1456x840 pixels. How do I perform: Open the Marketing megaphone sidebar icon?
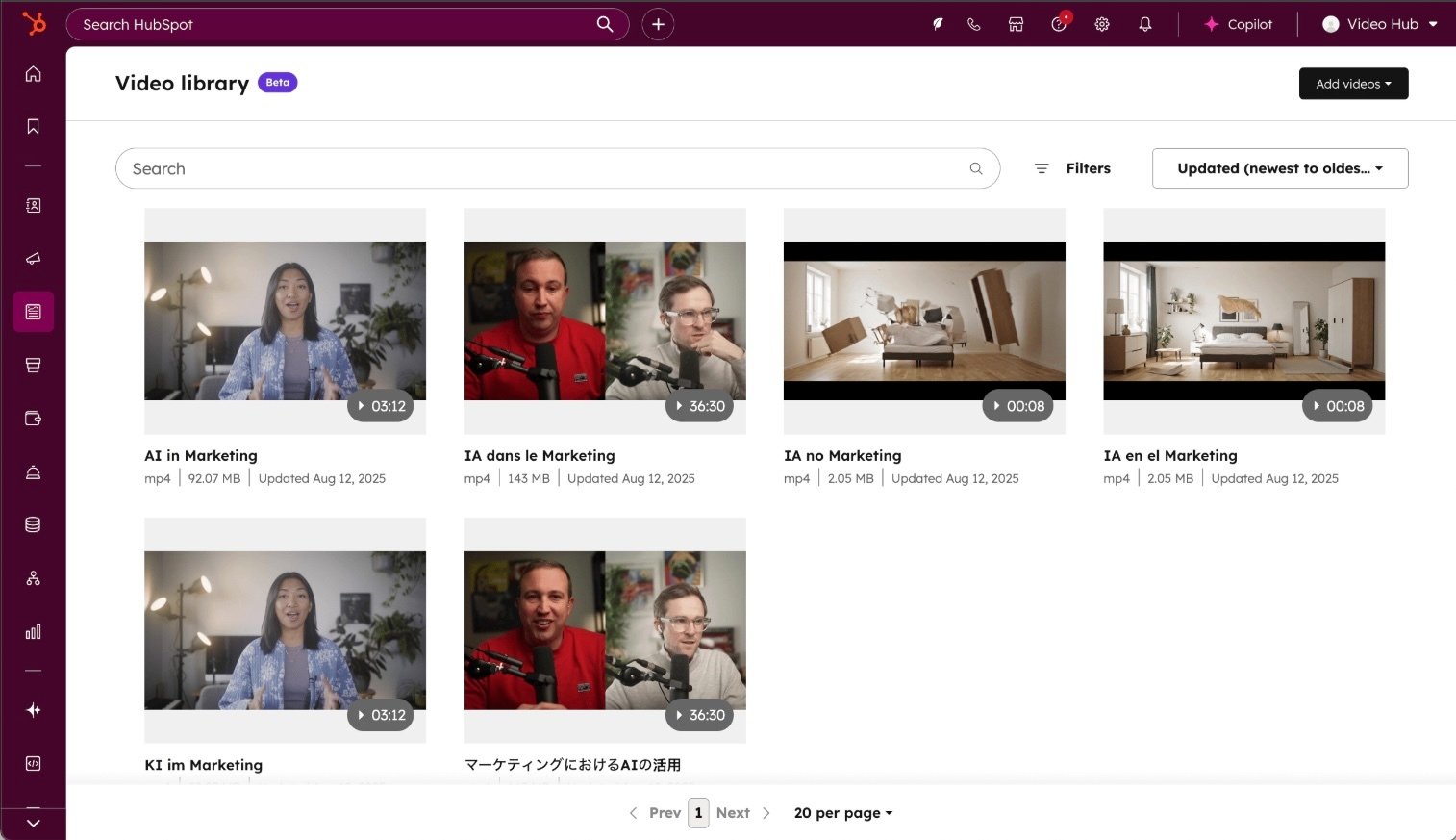tap(33, 258)
